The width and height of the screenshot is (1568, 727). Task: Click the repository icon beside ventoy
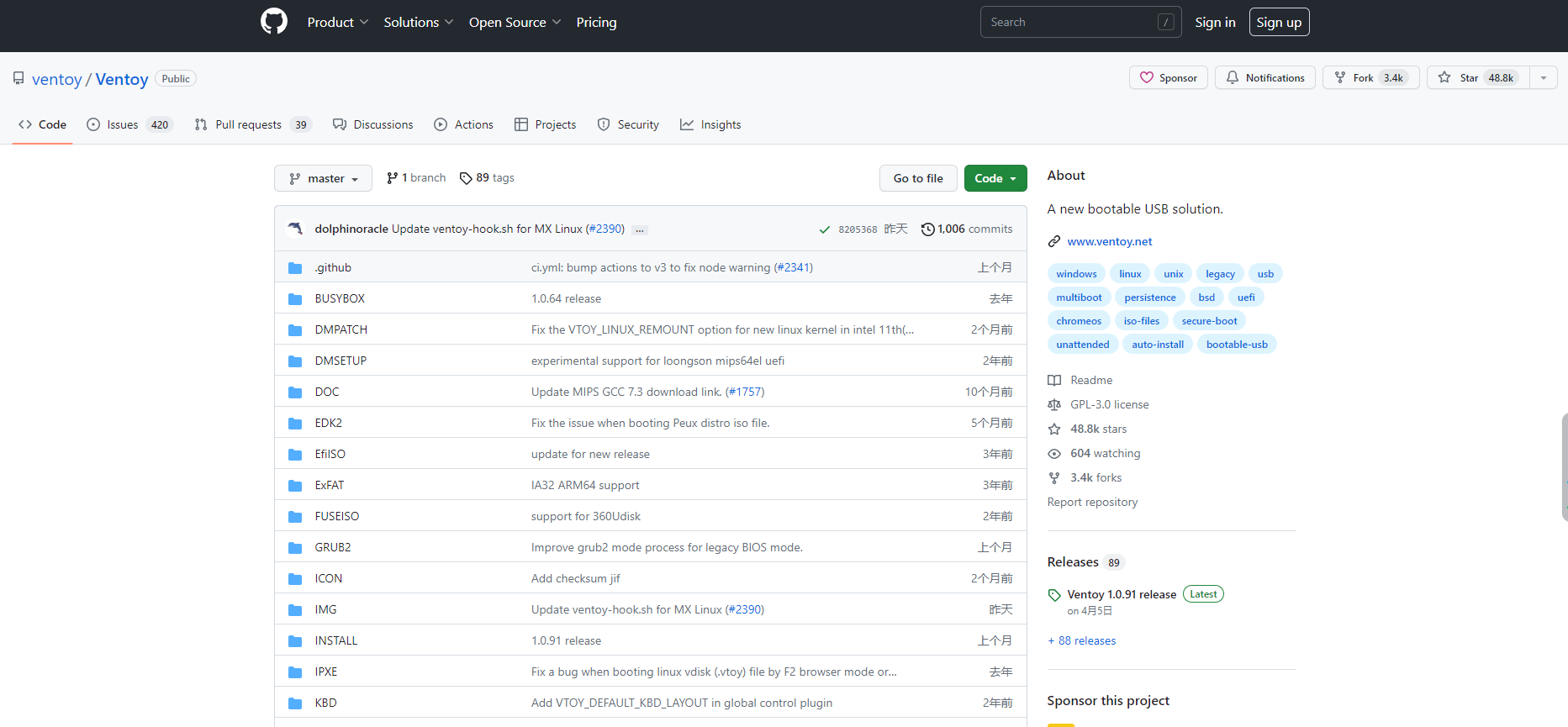(18, 78)
